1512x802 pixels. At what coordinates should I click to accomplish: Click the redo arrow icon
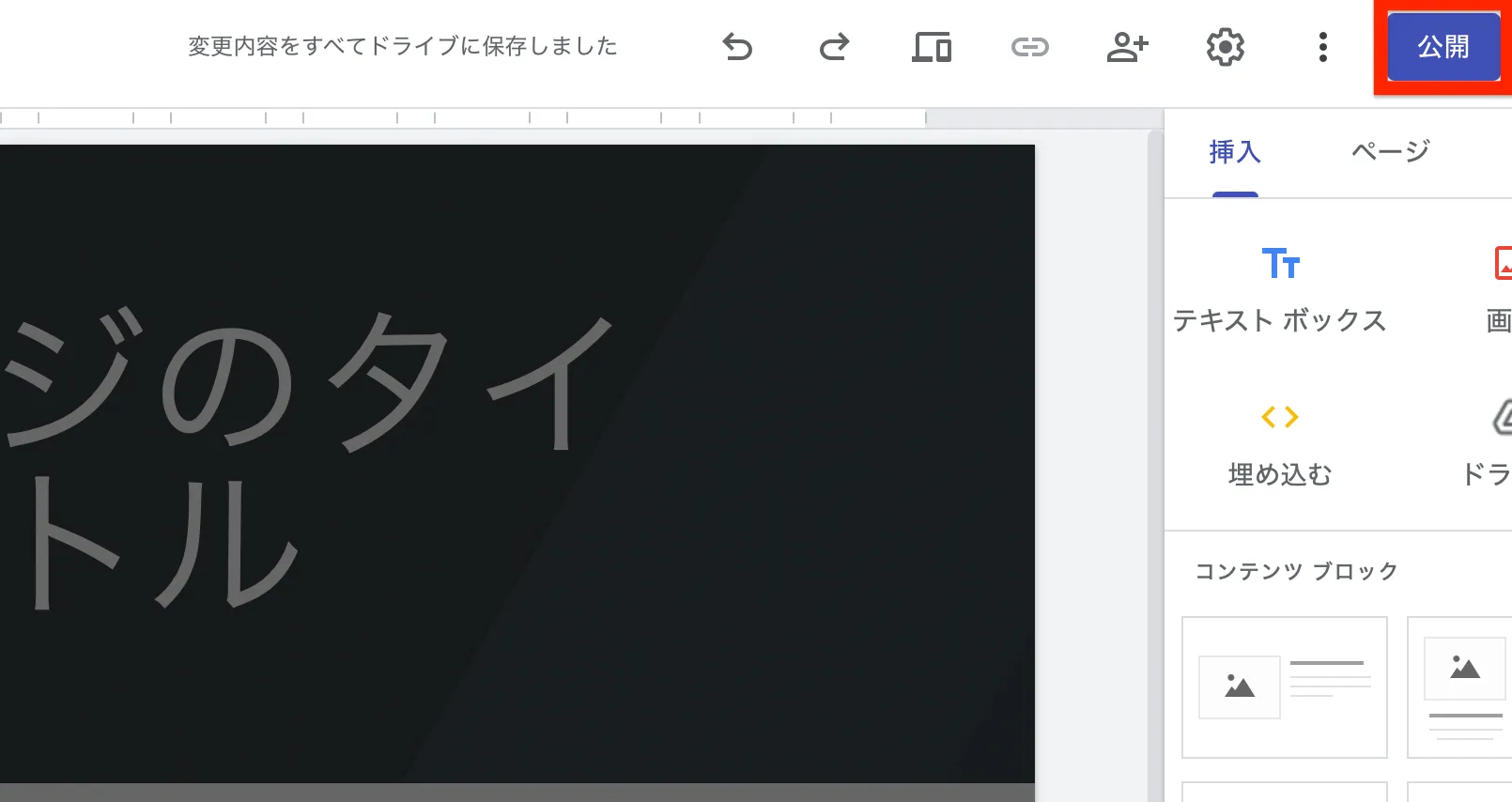click(x=834, y=46)
